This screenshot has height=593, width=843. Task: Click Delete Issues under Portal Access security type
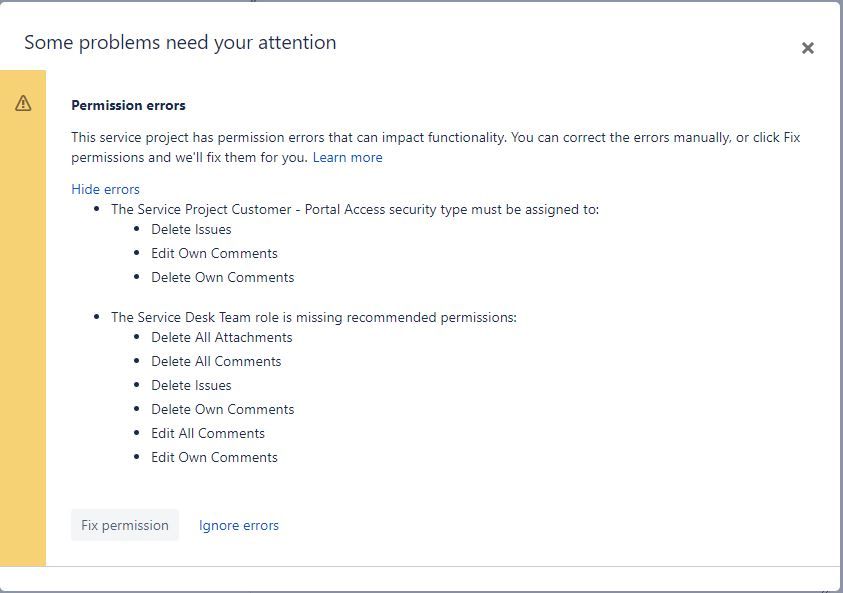tap(191, 230)
